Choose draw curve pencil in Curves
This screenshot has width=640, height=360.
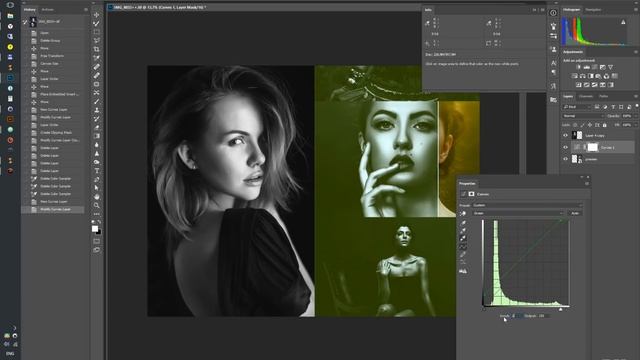[x=463, y=255]
